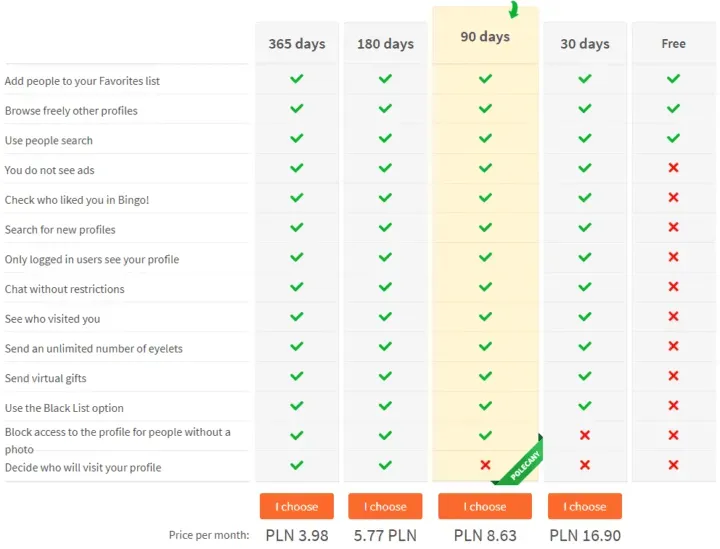Choose the 180 days plan
720x549 pixels.
[385, 506]
